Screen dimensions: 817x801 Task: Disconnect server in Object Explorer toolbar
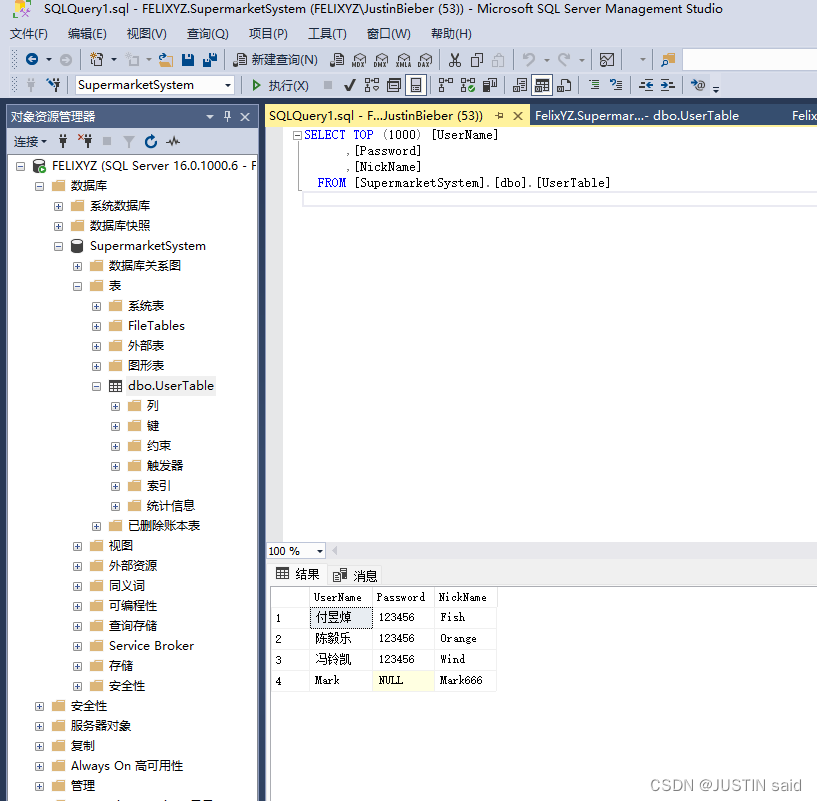[85, 141]
